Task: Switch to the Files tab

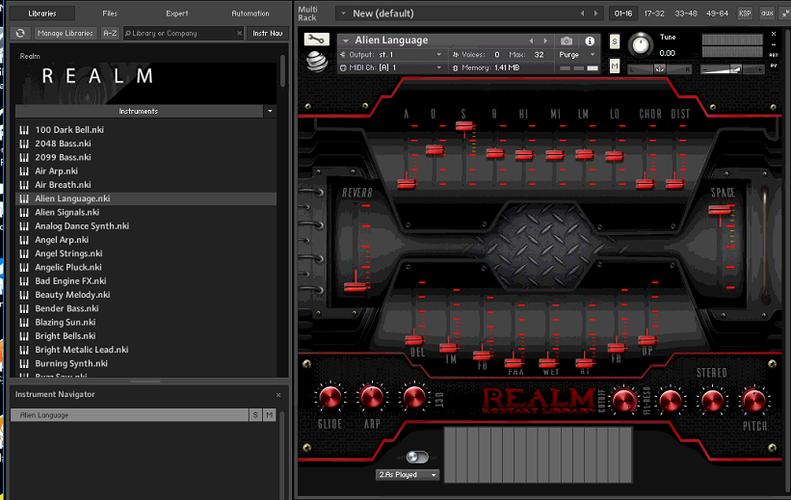Action: [109, 13]
